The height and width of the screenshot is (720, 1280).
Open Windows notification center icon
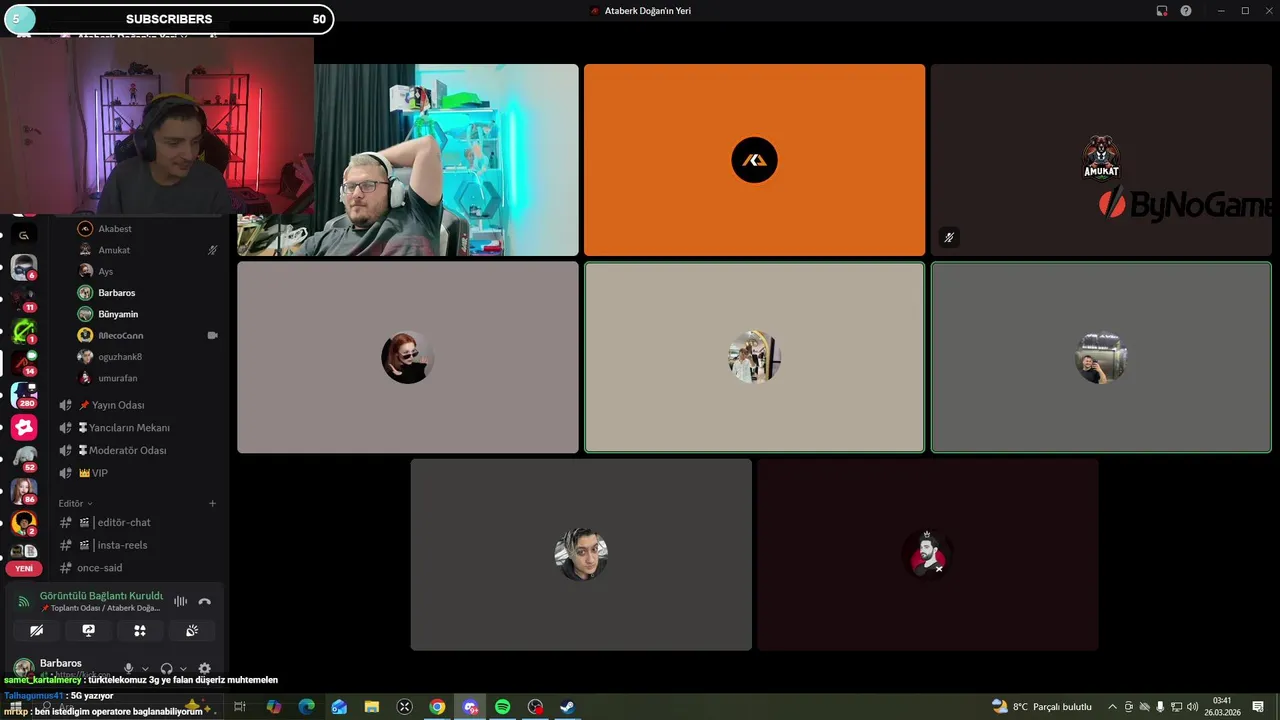tap(1258, 707)
